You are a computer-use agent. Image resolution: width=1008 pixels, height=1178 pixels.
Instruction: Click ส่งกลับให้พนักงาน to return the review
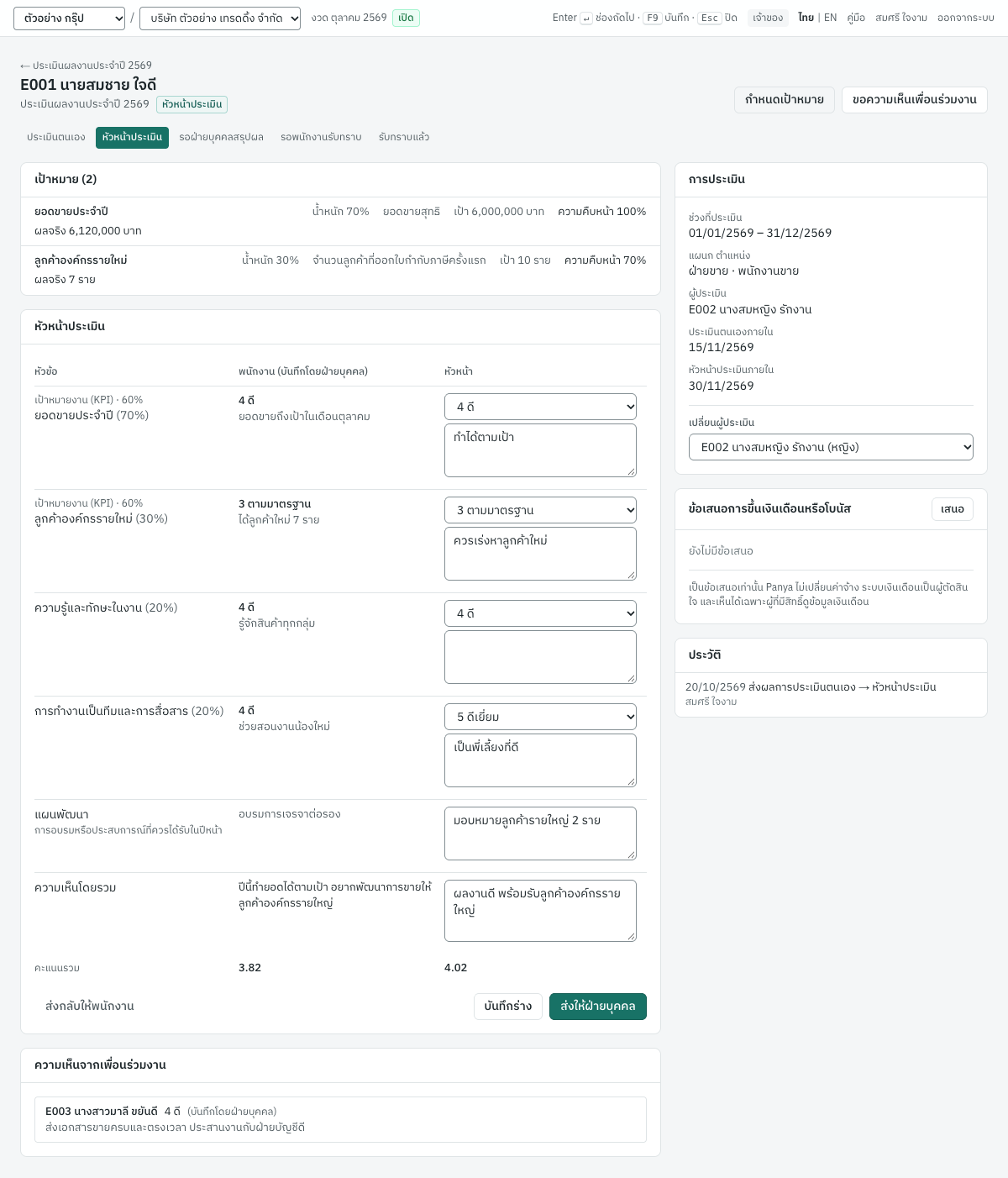[x=90, y=1007]
